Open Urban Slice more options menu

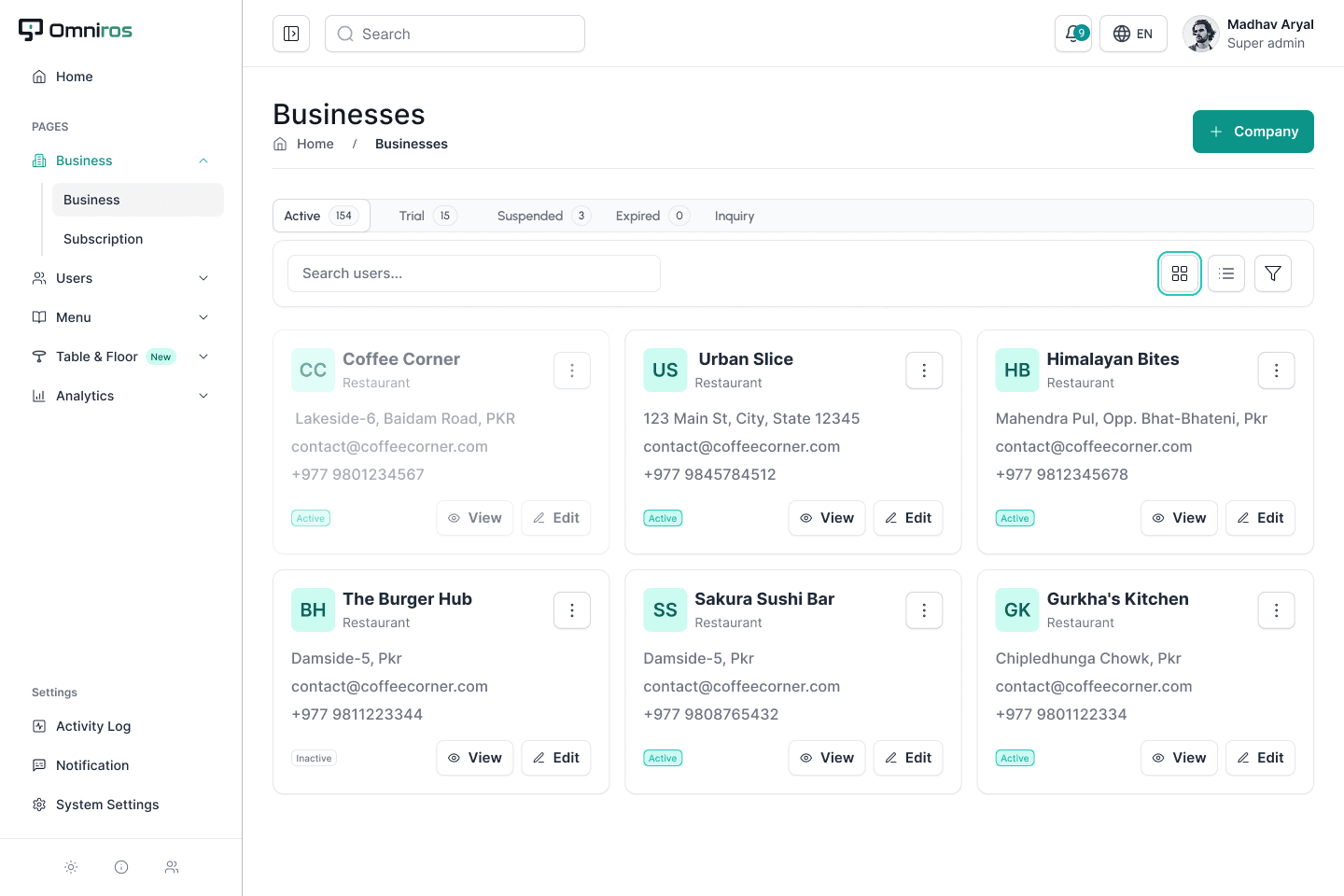[924, 371]
